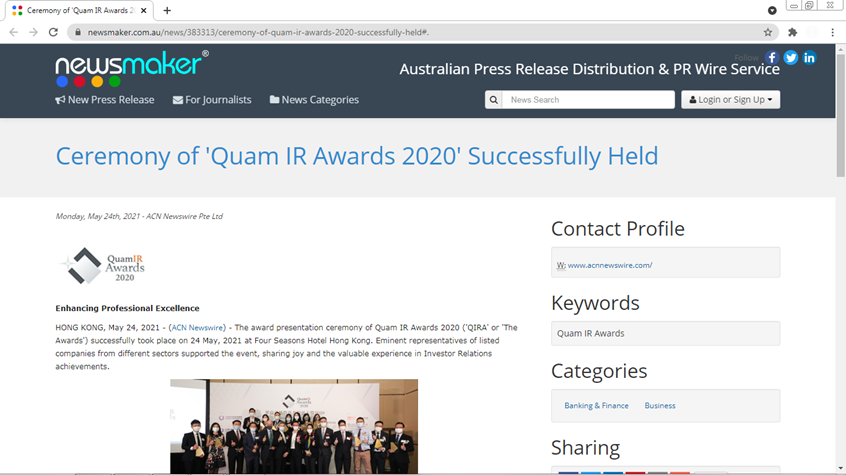Open Banking & Finance category

pyautogui.click(x=596, y=405)
